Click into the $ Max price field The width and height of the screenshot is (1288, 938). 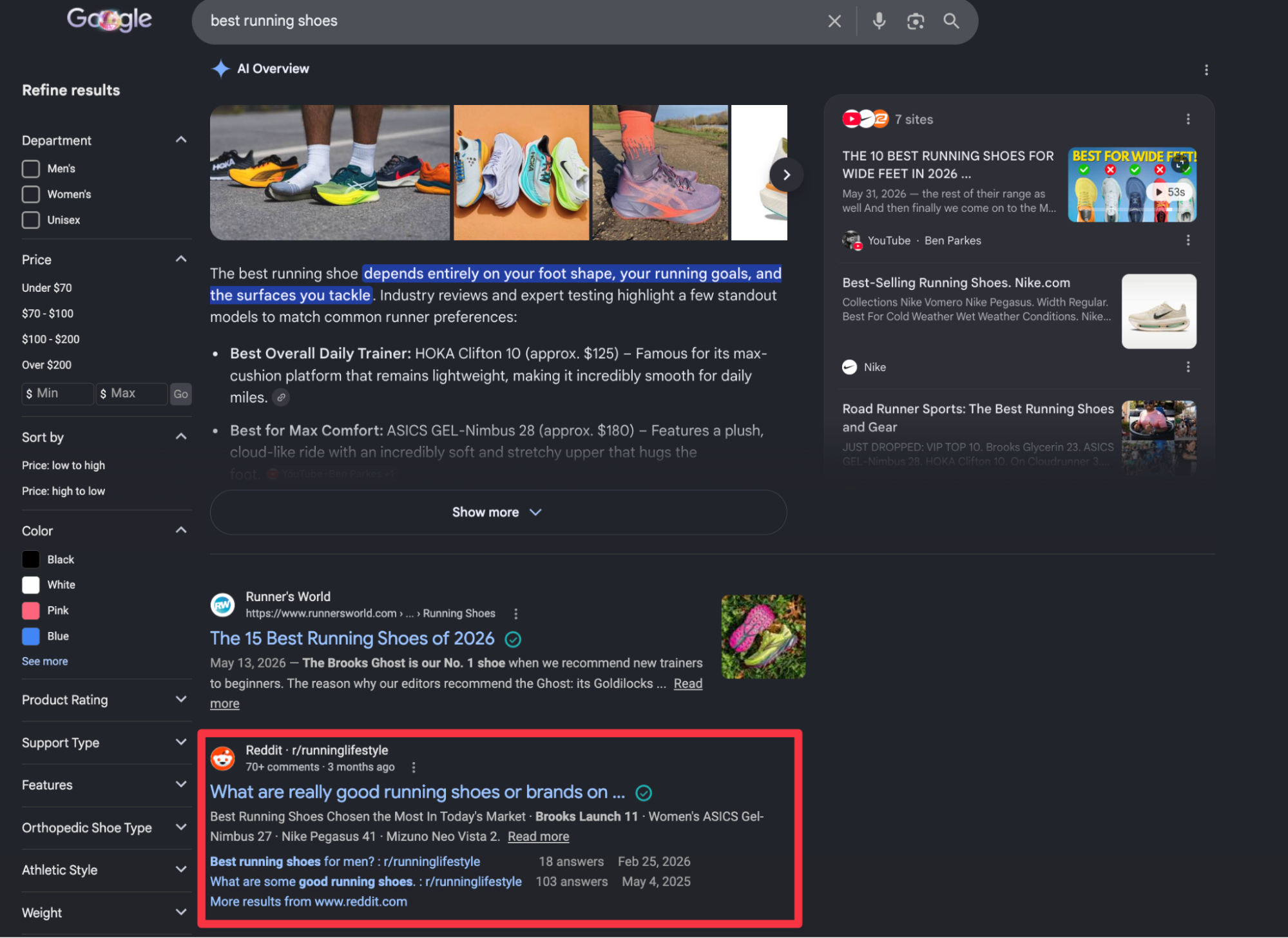point(132,394)
